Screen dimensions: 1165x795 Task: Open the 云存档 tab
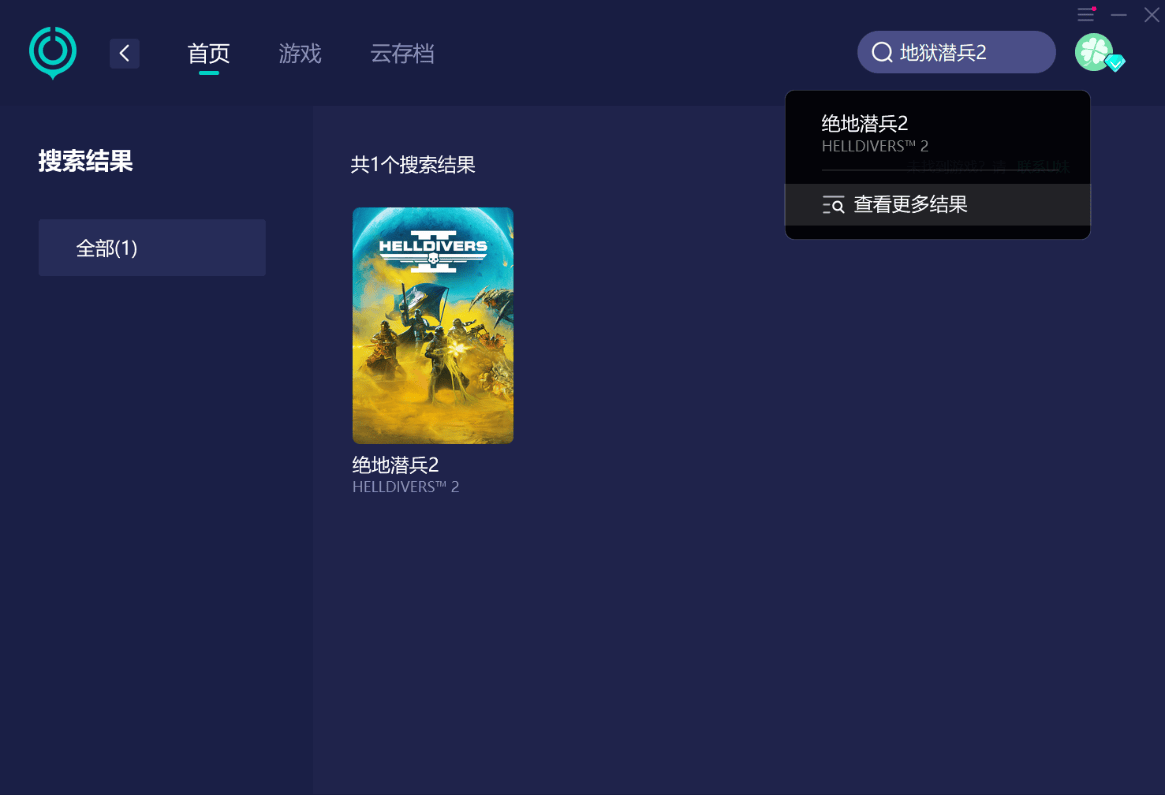click(402, 53)
